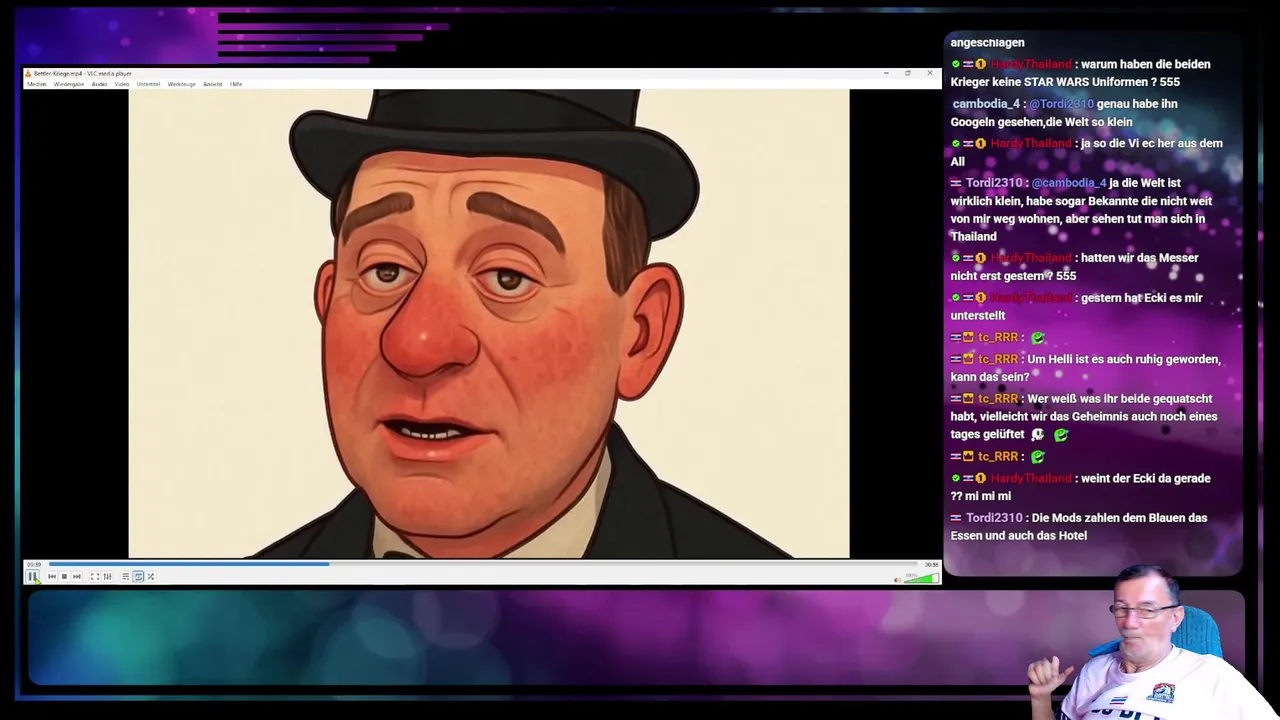Show the VLC playlist
1280x720 pixels.
tap(126, 576)
